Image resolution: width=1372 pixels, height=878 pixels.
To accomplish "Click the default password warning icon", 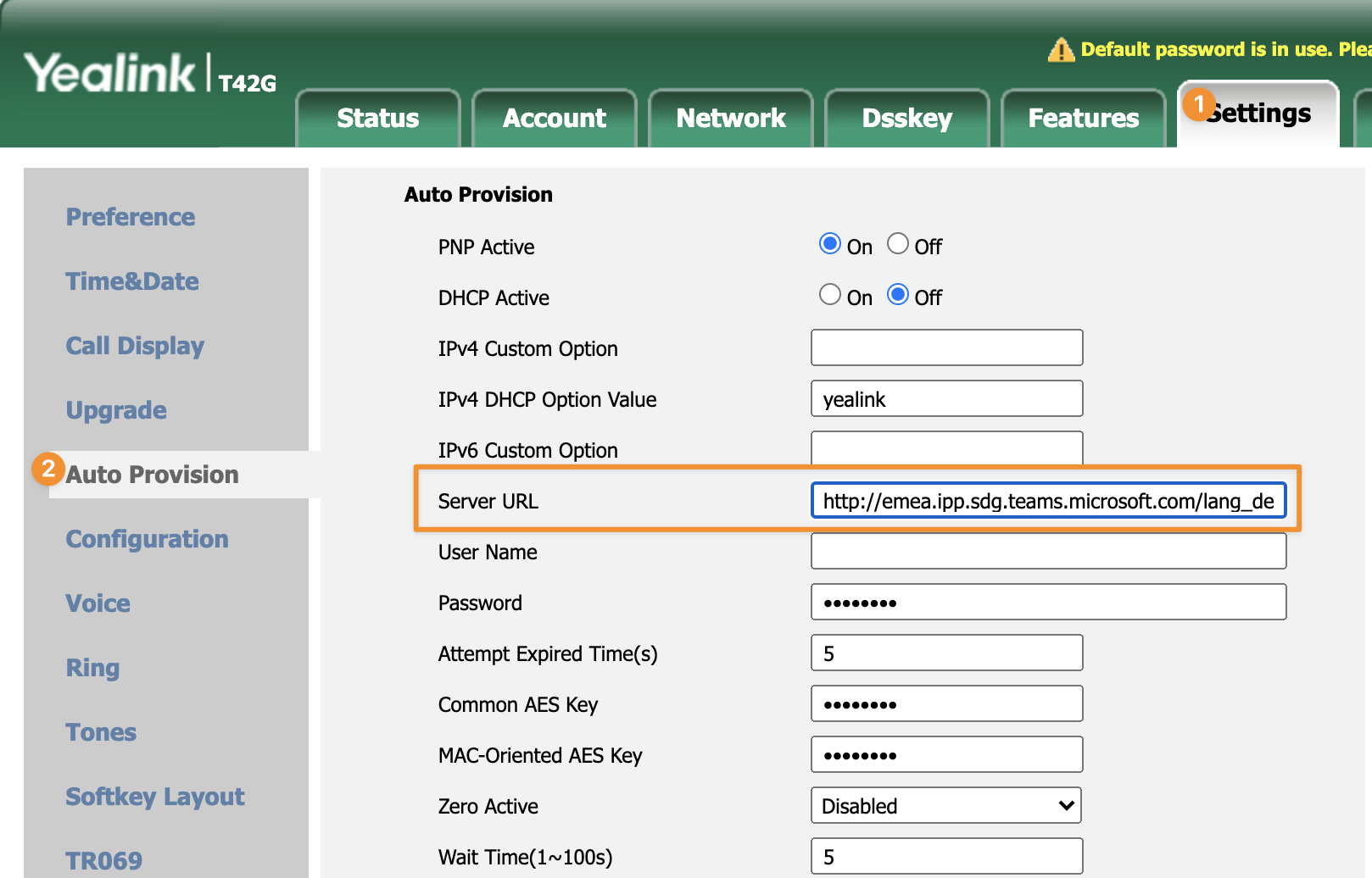I will pos(1061,50).
